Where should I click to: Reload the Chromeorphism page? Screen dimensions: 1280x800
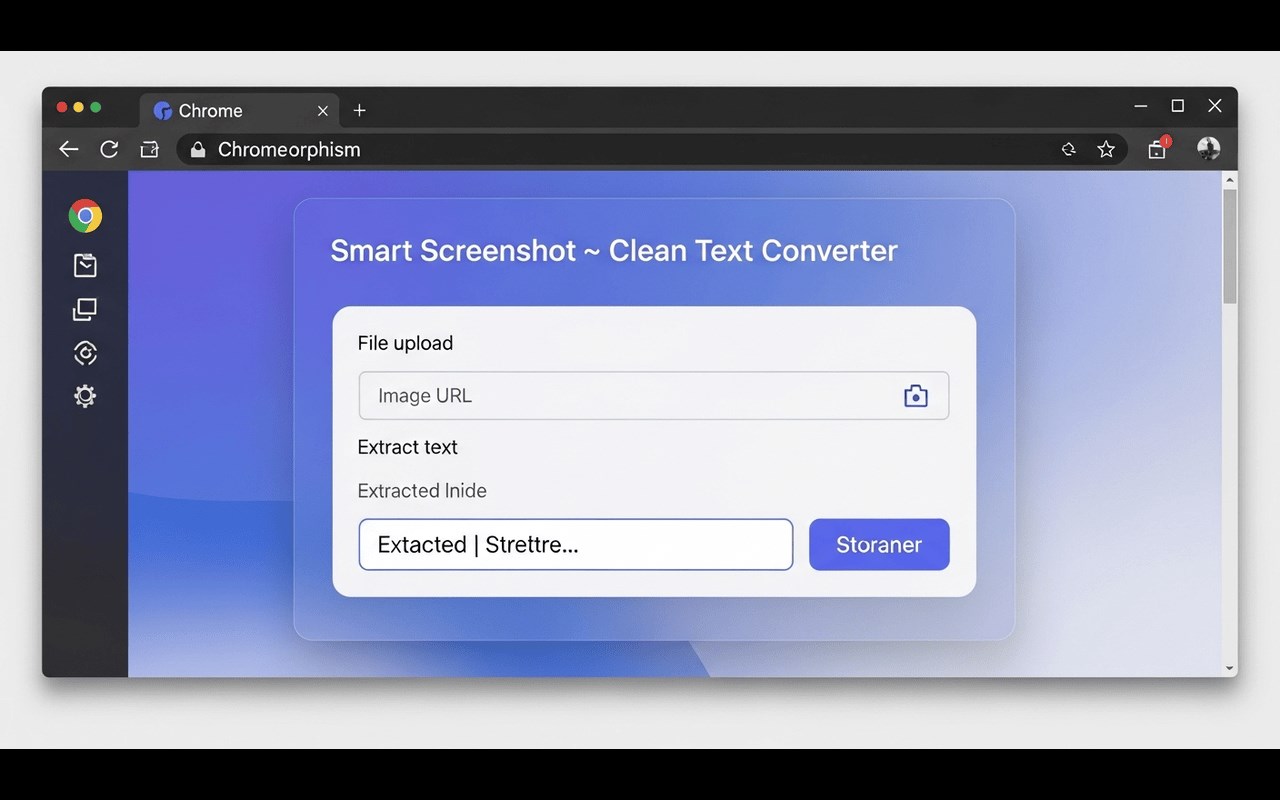pos(109,149)
